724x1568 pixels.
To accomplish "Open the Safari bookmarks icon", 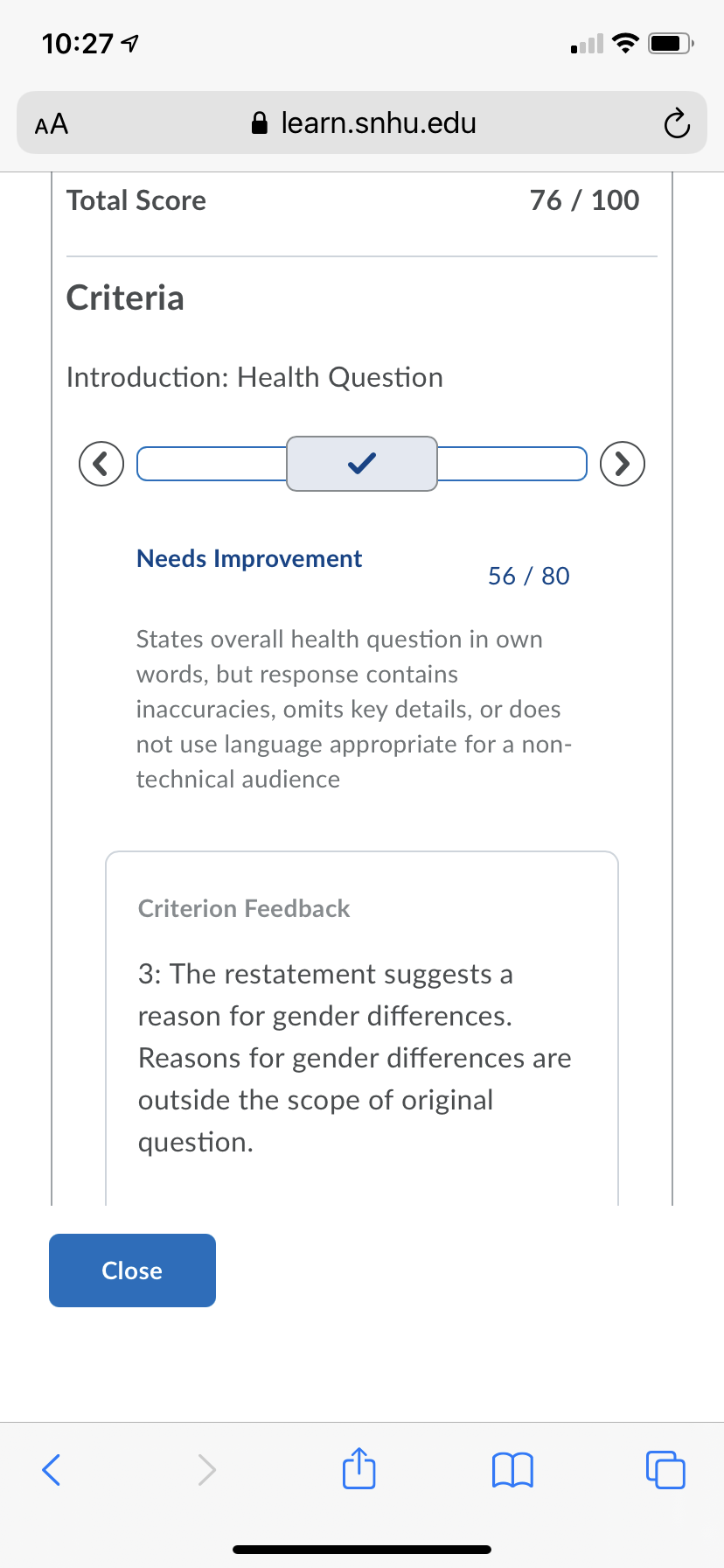I will pos(512,1469).
